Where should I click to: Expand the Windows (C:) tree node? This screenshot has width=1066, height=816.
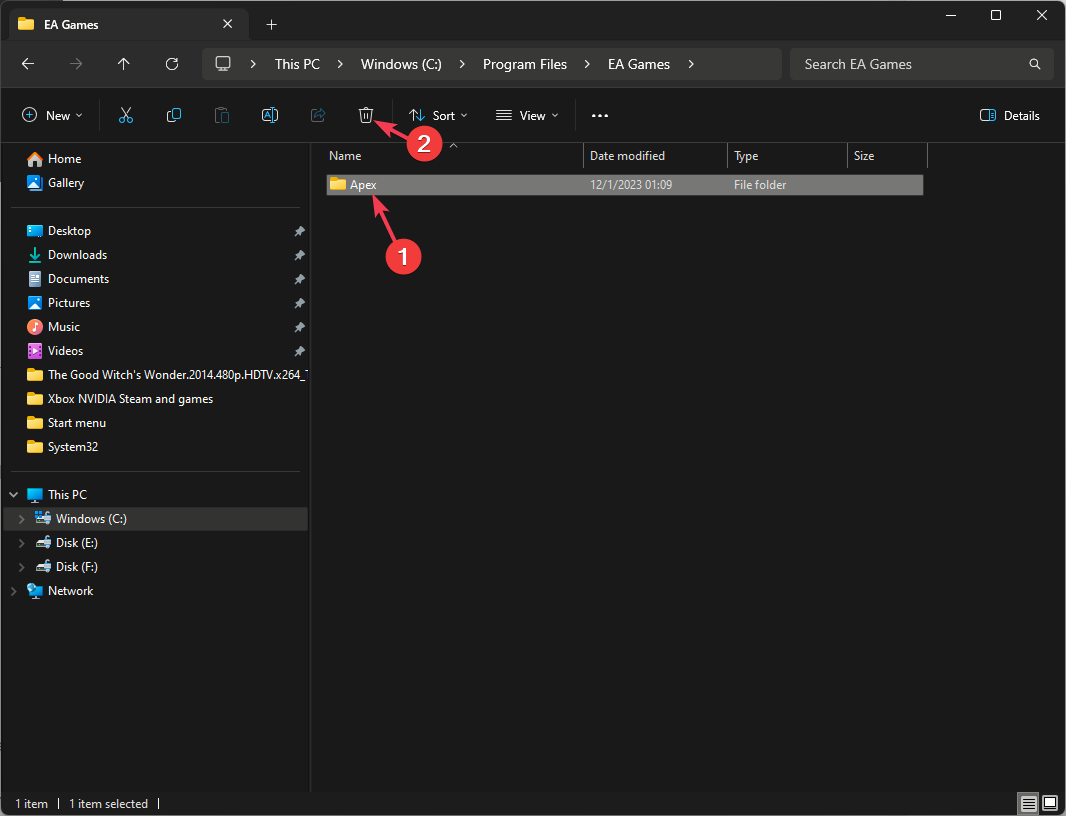click(x=22, y=519)
